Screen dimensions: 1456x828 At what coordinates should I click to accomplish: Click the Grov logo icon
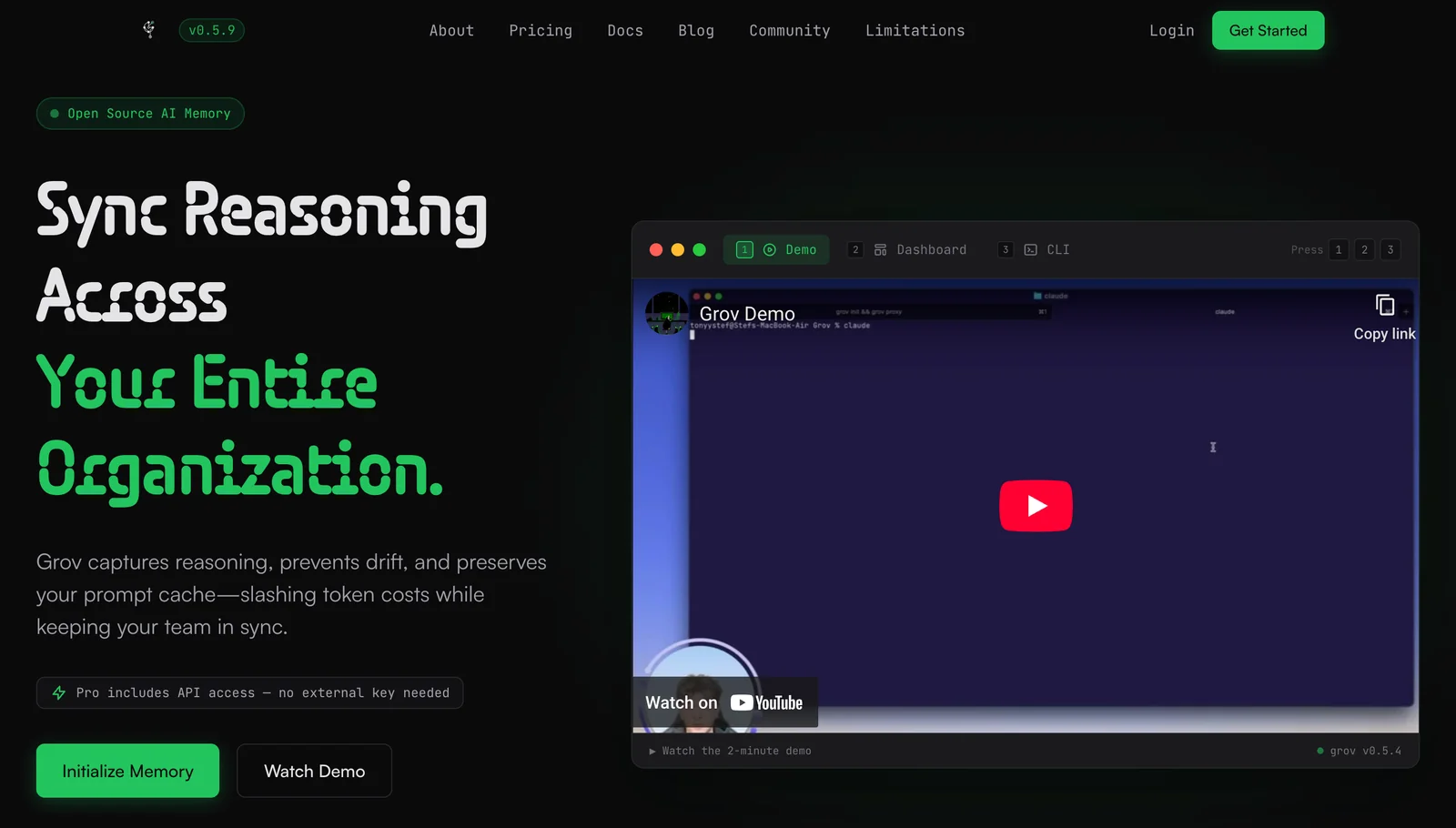(149, 30)
